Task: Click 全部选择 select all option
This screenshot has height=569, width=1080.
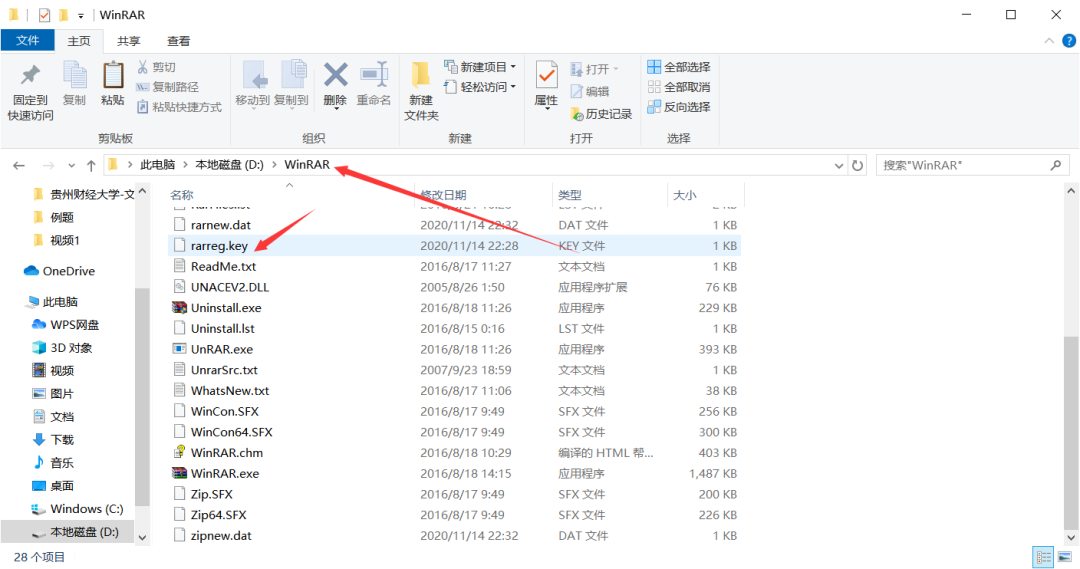Action: tap(678, 67)
